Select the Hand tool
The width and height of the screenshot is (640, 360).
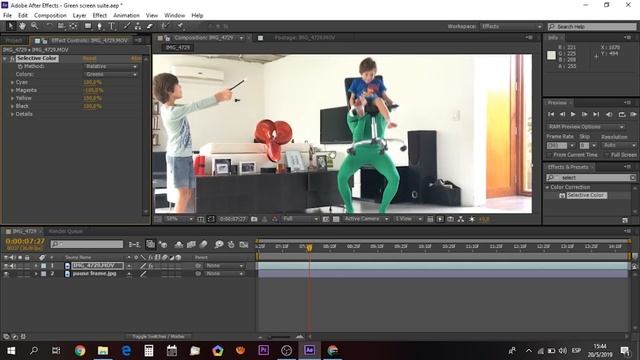coord(22,26)
